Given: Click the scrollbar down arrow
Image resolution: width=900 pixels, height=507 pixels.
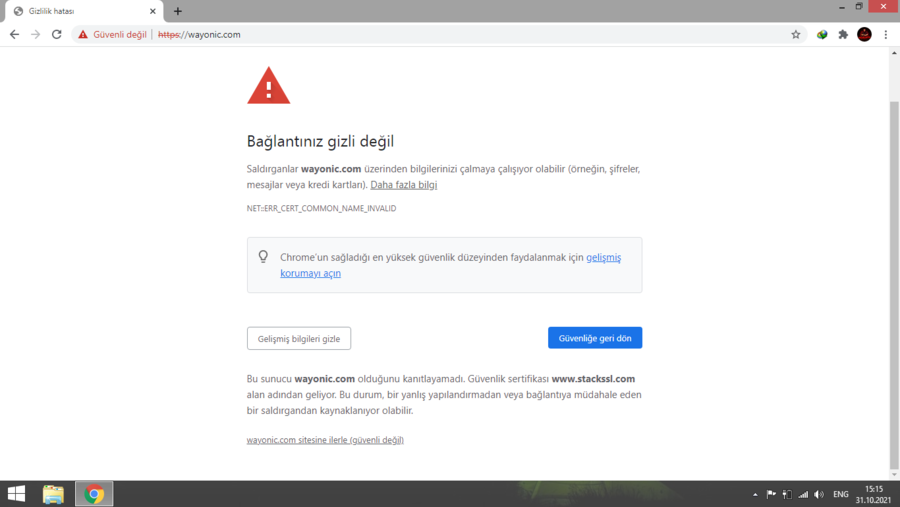Looking at the screenshot, I should (894, 475).
